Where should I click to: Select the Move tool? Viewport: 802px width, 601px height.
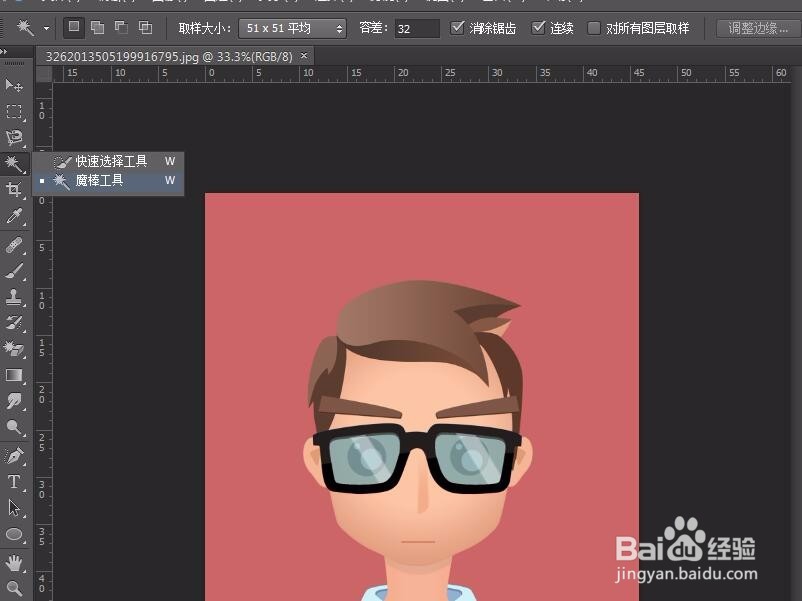(x=14, y=85)
